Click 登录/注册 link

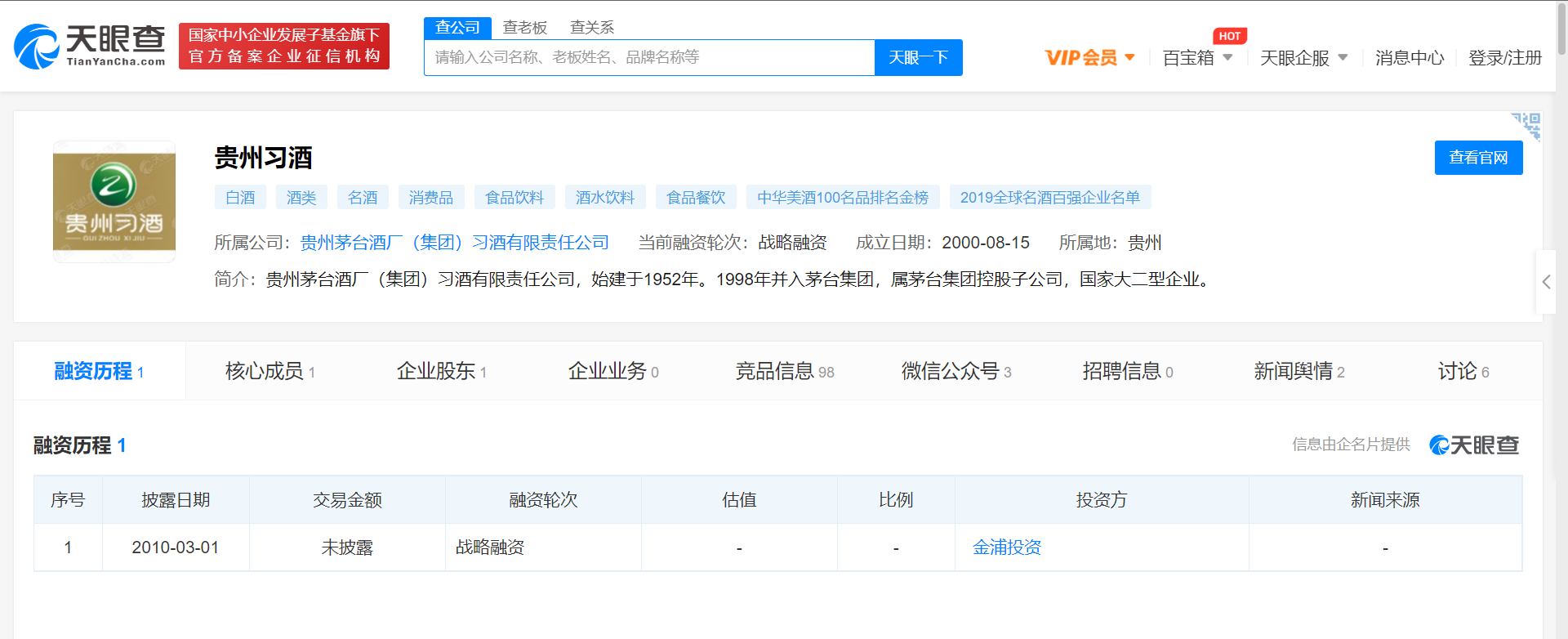[1505, 58]
